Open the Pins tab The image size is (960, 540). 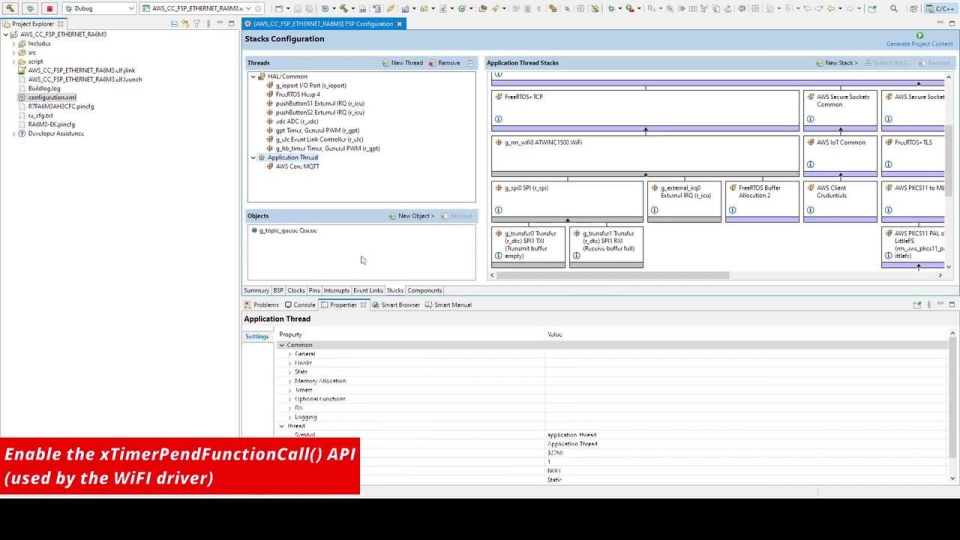pyautogui.click(x=314, y=291)
